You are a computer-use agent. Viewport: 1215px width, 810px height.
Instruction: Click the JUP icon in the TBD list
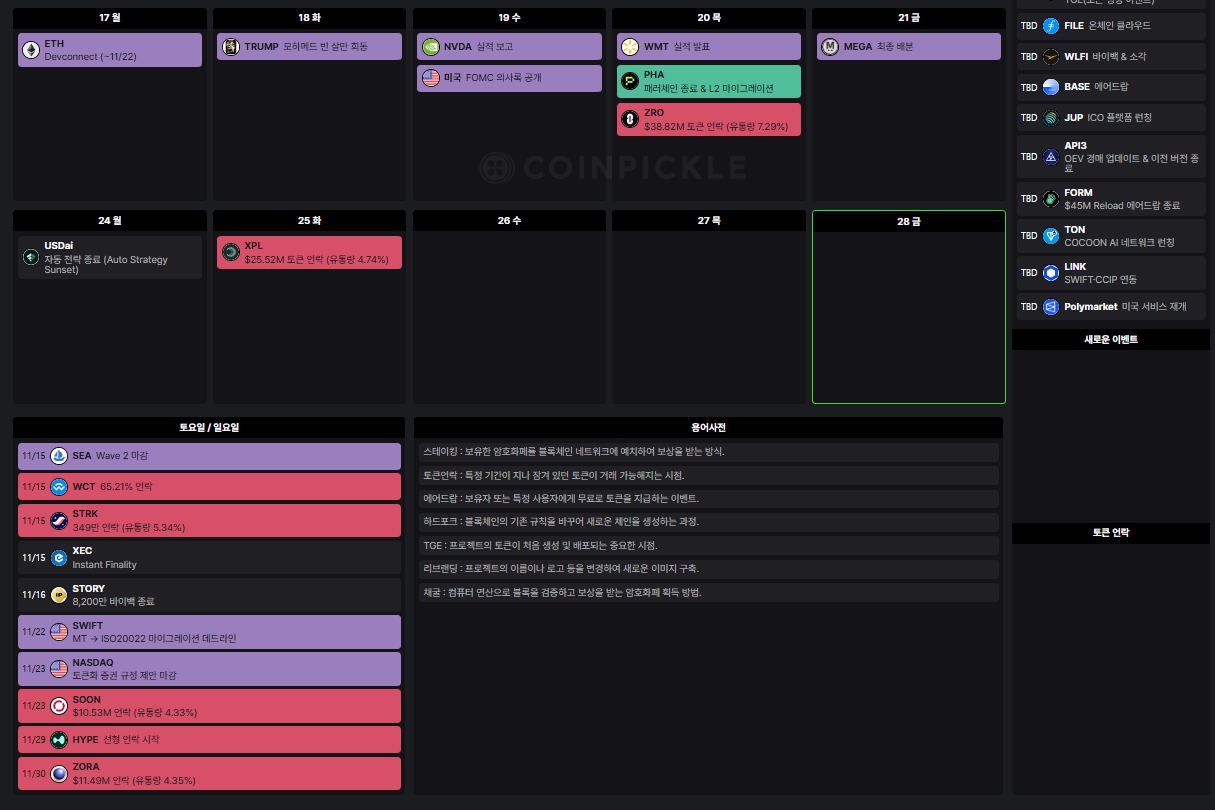(1050, 117)
